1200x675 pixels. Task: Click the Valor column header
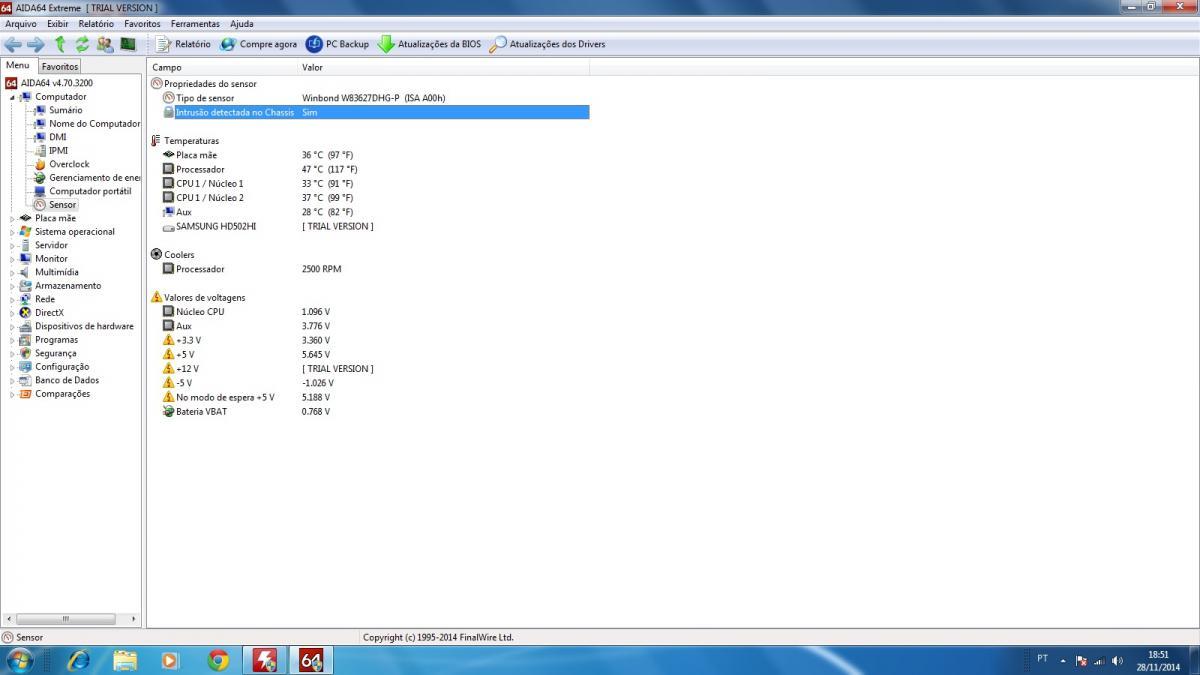click(x=443, y=67)
